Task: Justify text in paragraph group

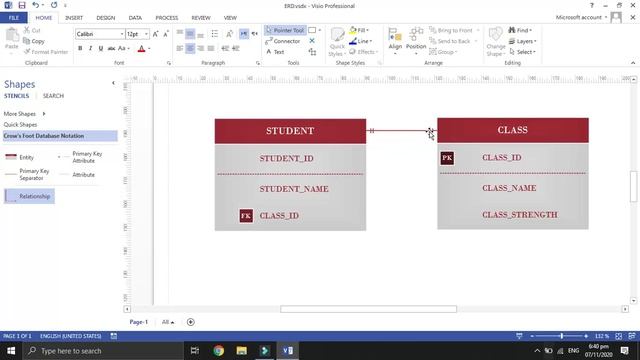Action: (x=211, y=48)
